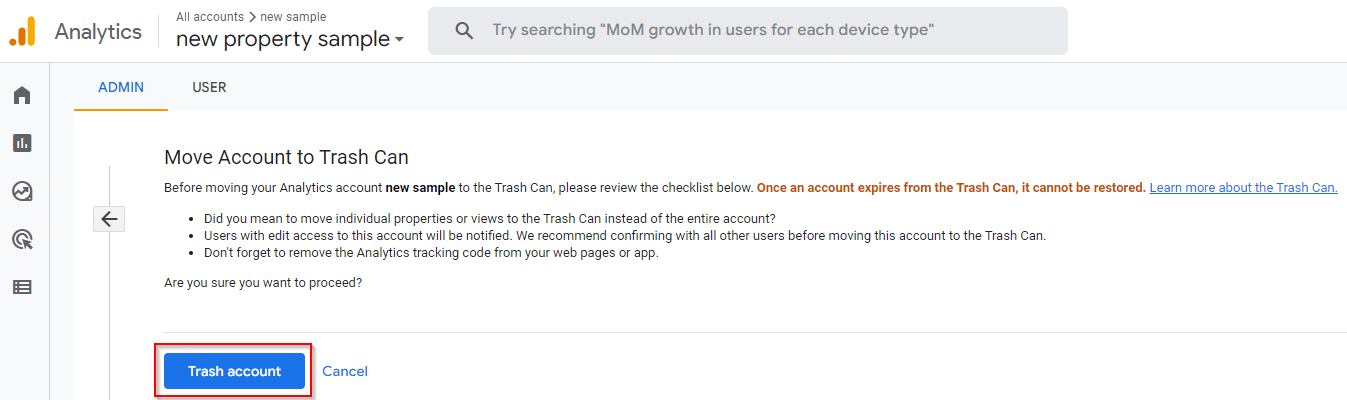Go to the Home sidebar icon
Image resolution: width=1347 pixels, height=400 pixels.
point(22,95)
